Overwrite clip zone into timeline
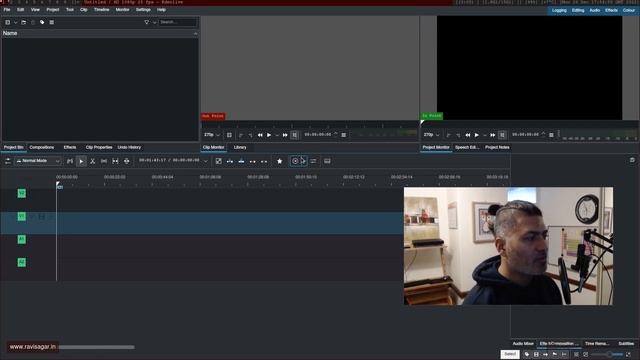This screenshot has width=640, height=360. coord(241,161)
